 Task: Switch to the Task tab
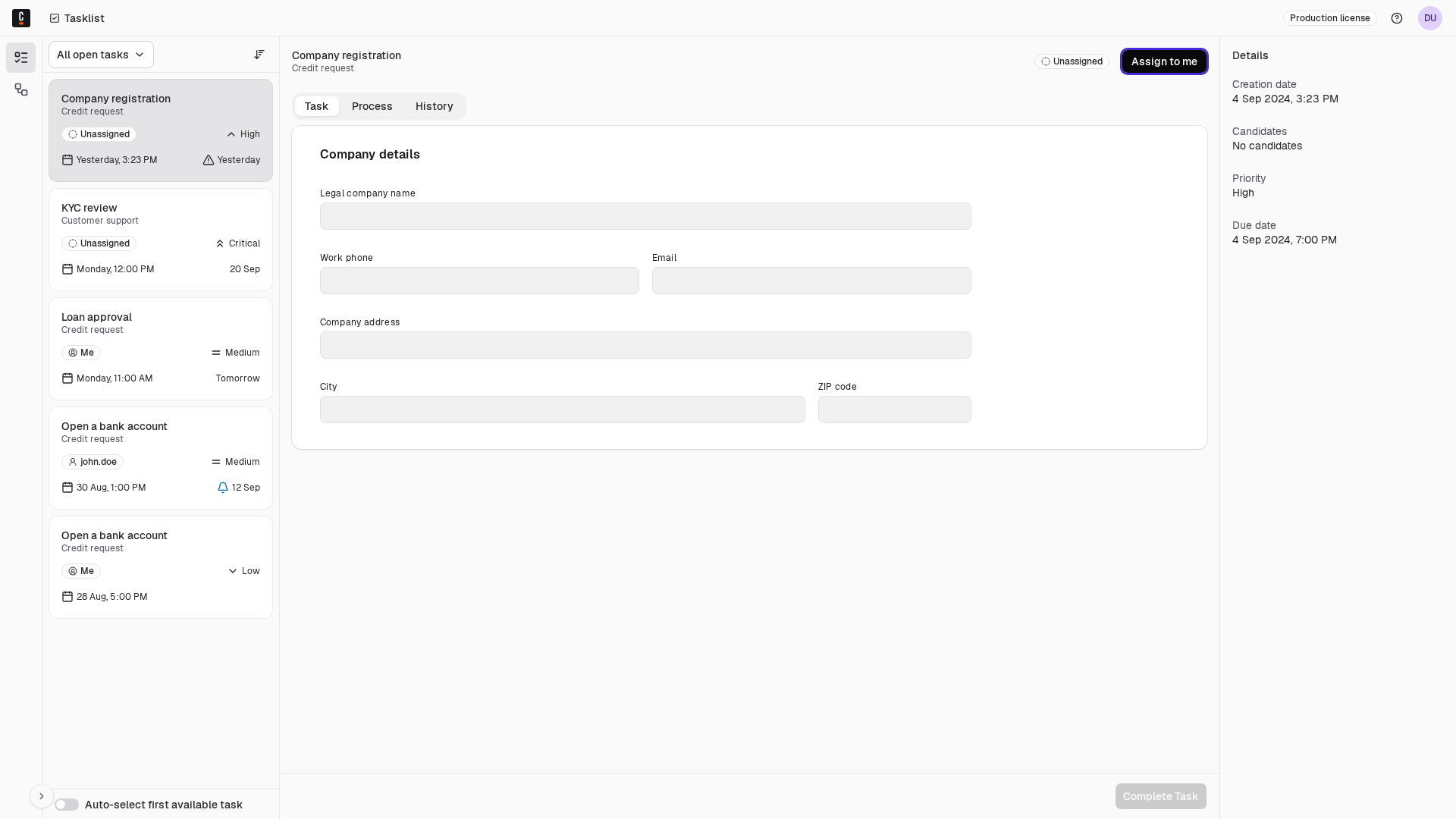[316, 106]
